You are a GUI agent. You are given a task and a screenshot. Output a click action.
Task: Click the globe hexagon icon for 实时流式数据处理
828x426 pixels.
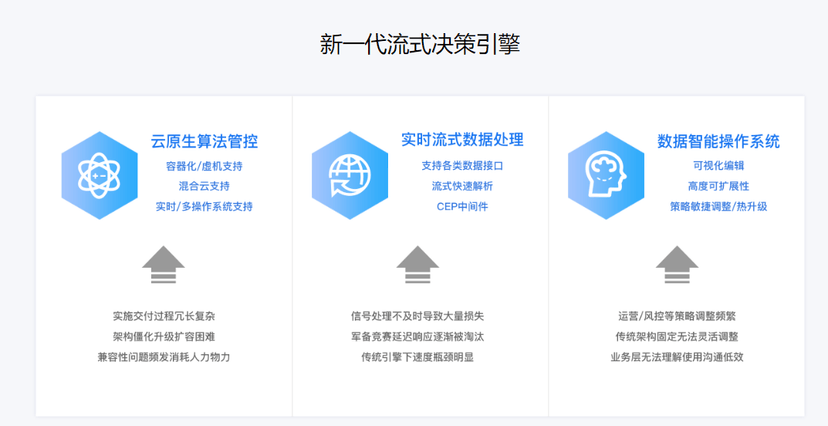pyautogui.click(x=350, y=175)
